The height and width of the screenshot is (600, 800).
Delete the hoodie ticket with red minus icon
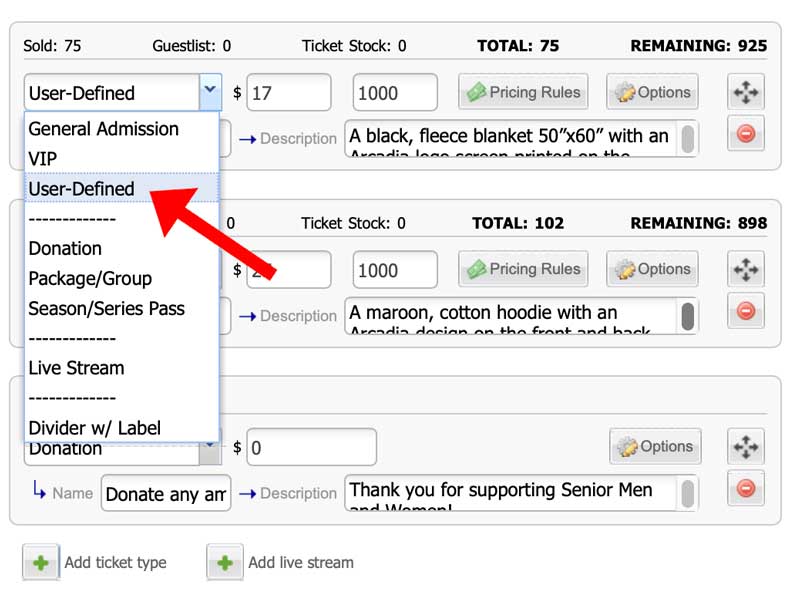point(745,311)
